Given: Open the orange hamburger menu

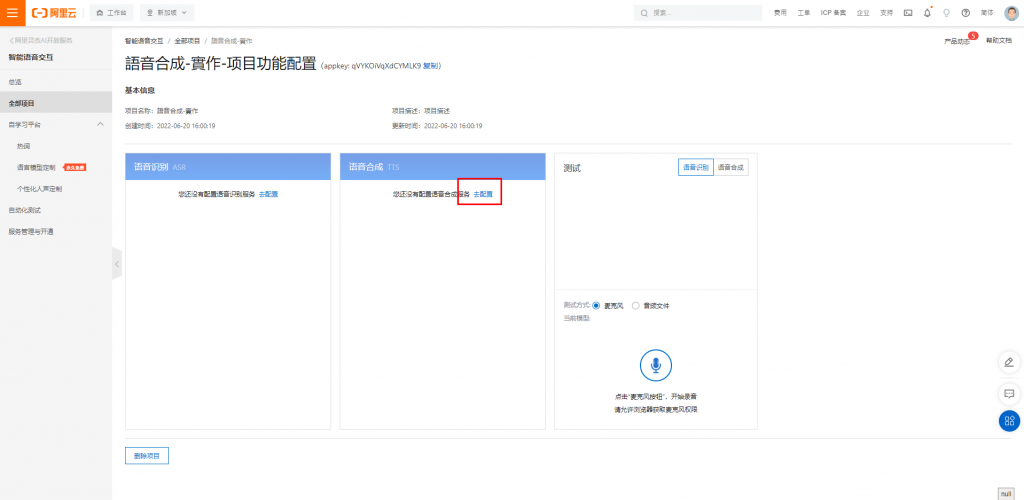Looking at the screenshot, I should (x=12, y=12).
